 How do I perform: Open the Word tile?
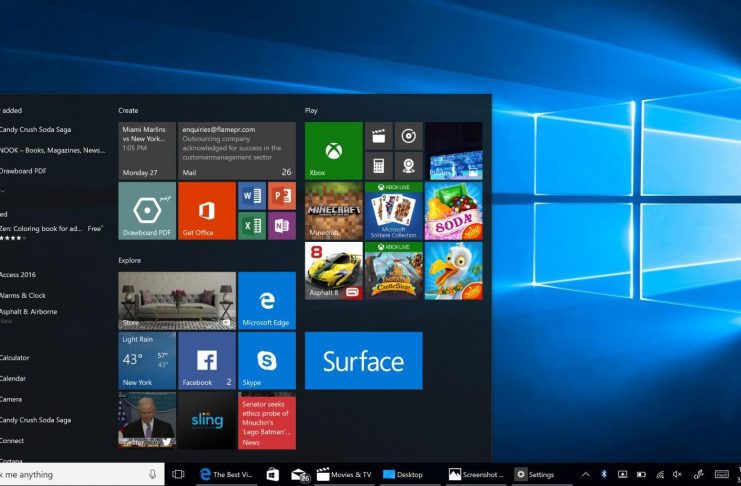click(252, 196)
